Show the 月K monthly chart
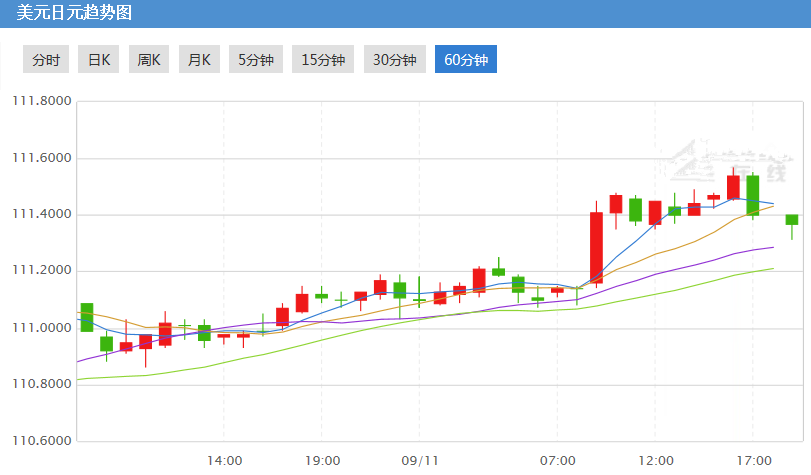This screenshot has height=475, width=811. [199, 59]
